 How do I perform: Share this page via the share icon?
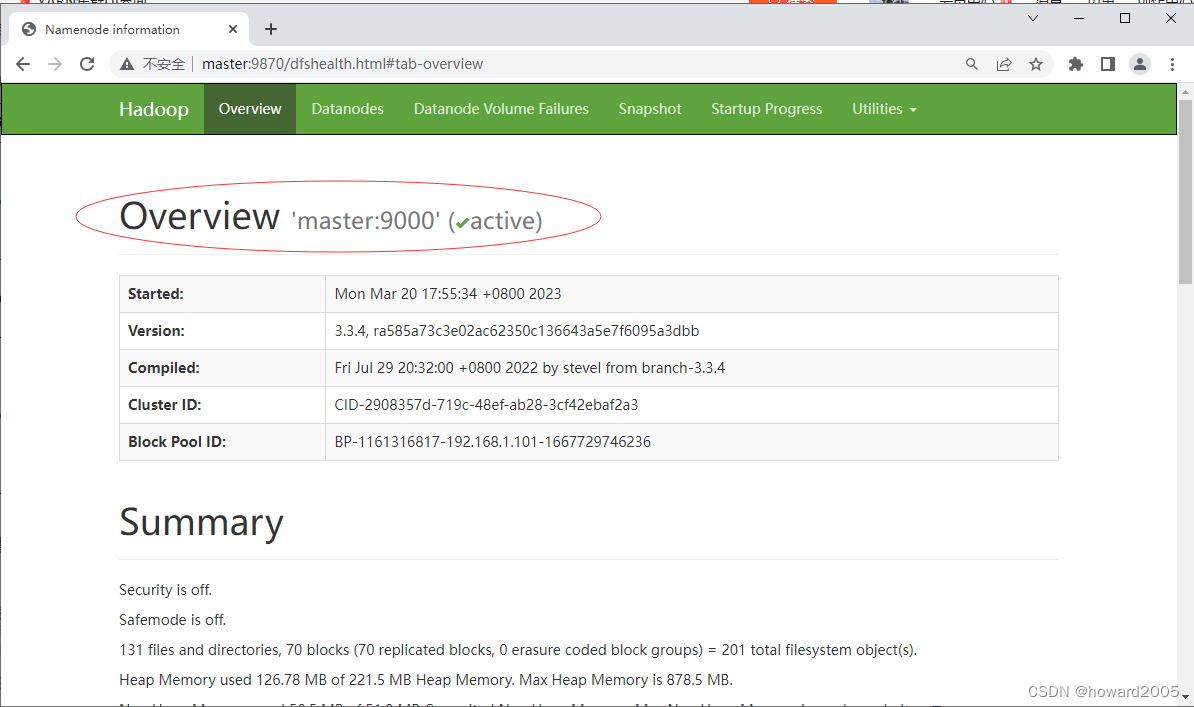(1004, 64)
